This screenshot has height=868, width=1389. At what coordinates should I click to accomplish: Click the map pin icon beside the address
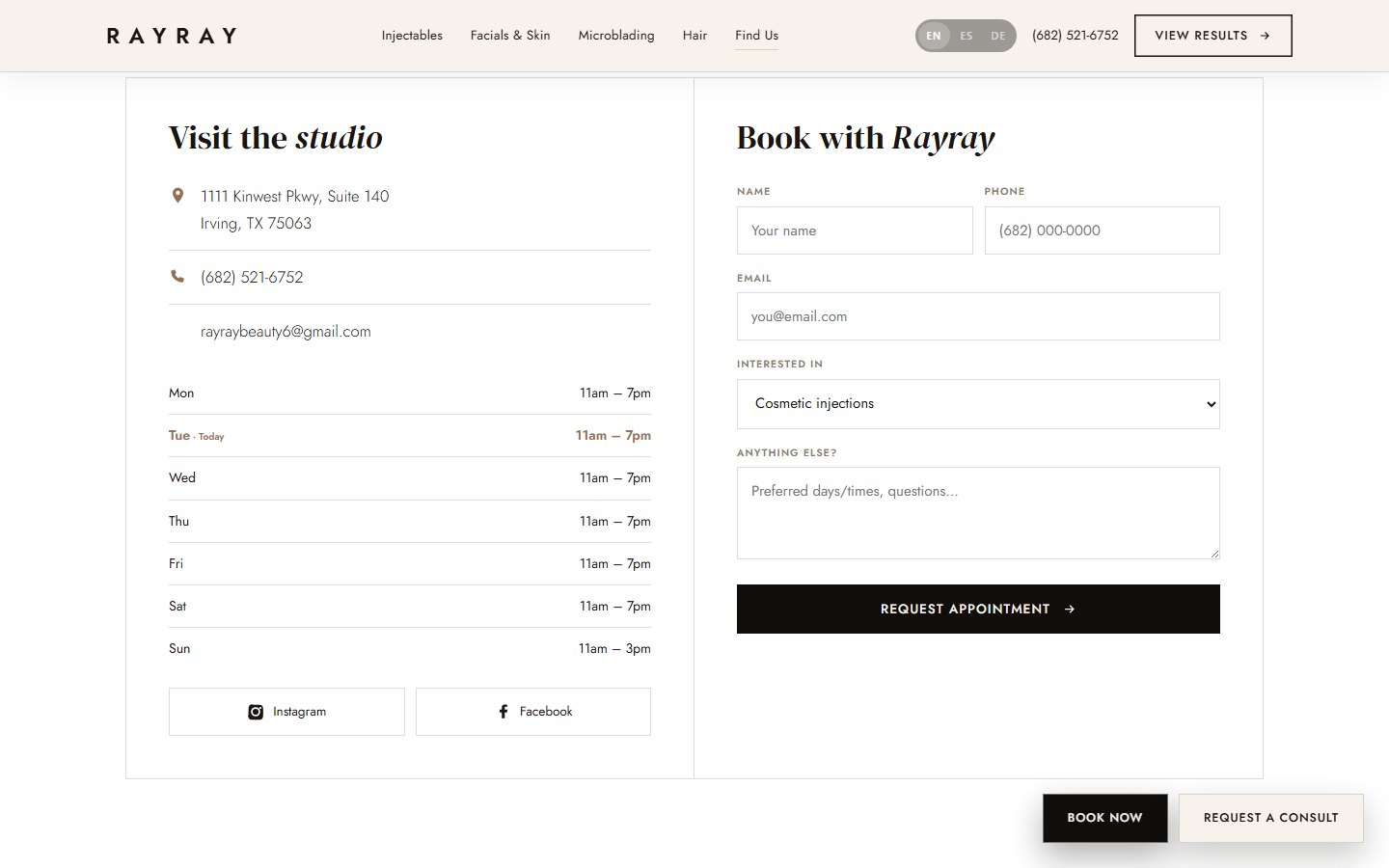177,196
